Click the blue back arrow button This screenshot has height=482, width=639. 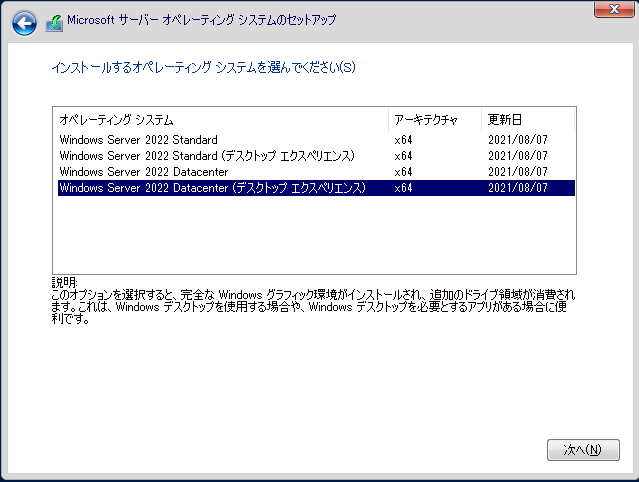[x=24, y=23]
